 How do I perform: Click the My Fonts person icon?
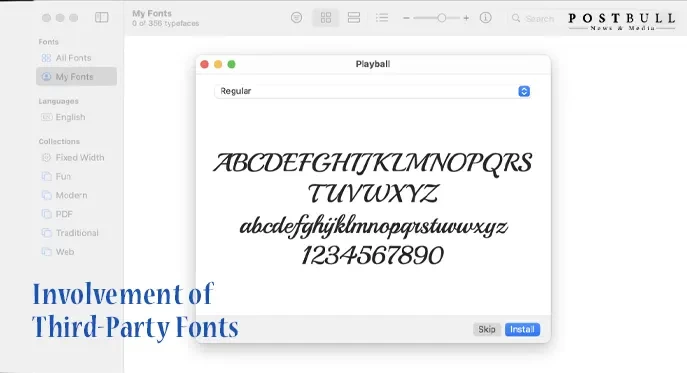click(46, 77)
